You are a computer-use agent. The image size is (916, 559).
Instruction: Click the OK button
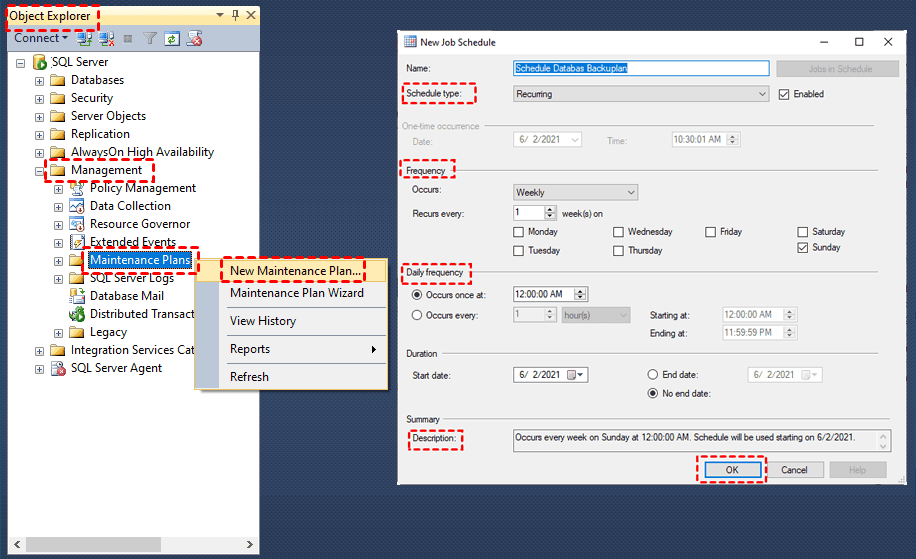(732, 469)
